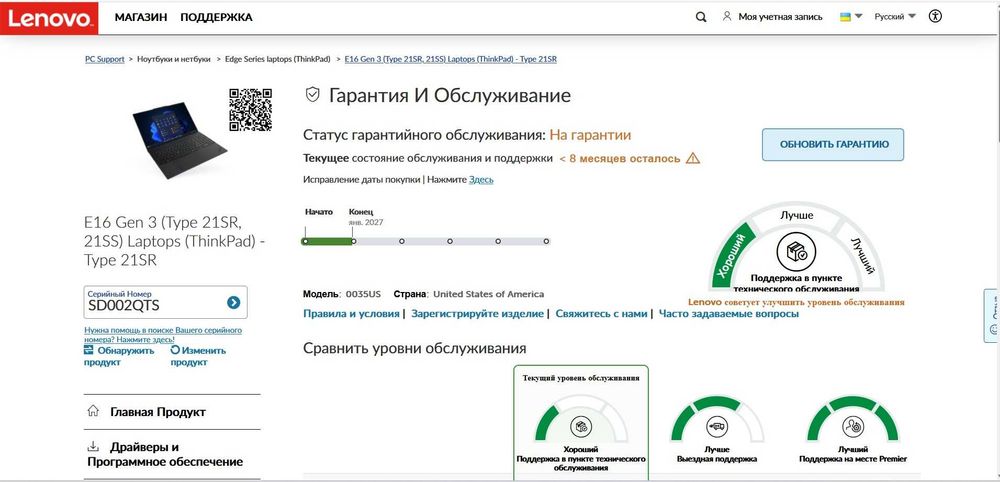Open Правила и условия link
Viewport: 1000px width, 482px height.
tap(351, 314)
